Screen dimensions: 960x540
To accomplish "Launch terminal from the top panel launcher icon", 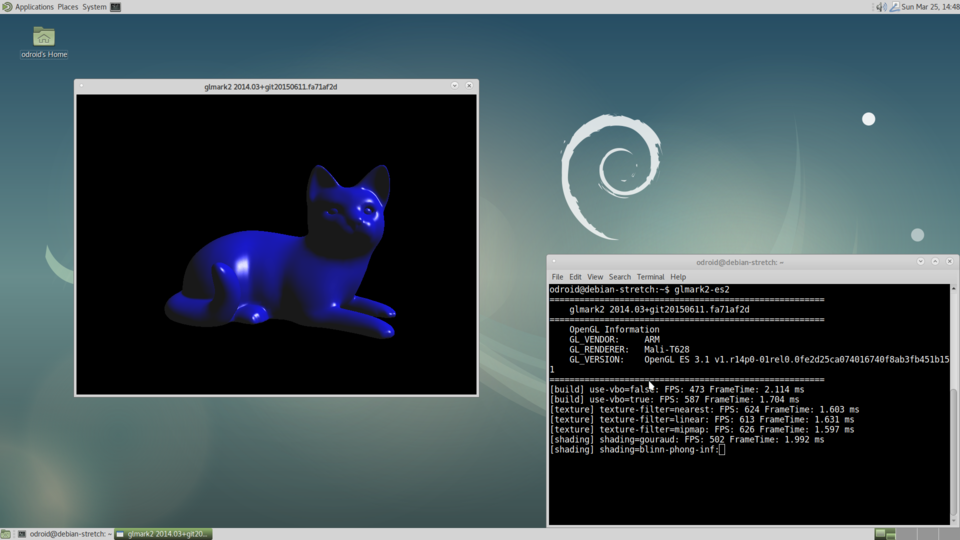I will (115, 7).
